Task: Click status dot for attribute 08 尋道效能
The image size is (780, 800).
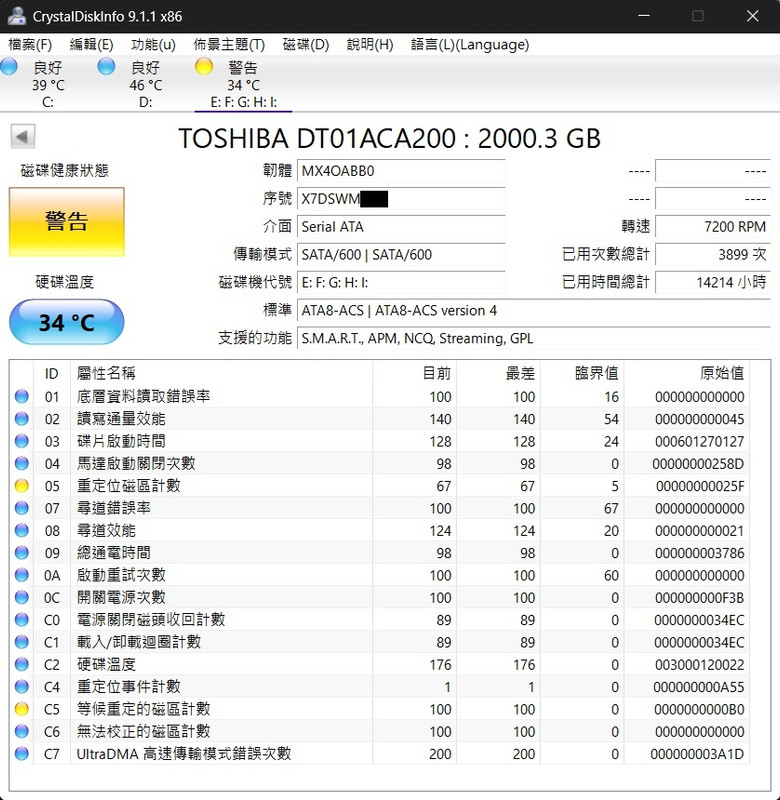Action: pos(21,531)
